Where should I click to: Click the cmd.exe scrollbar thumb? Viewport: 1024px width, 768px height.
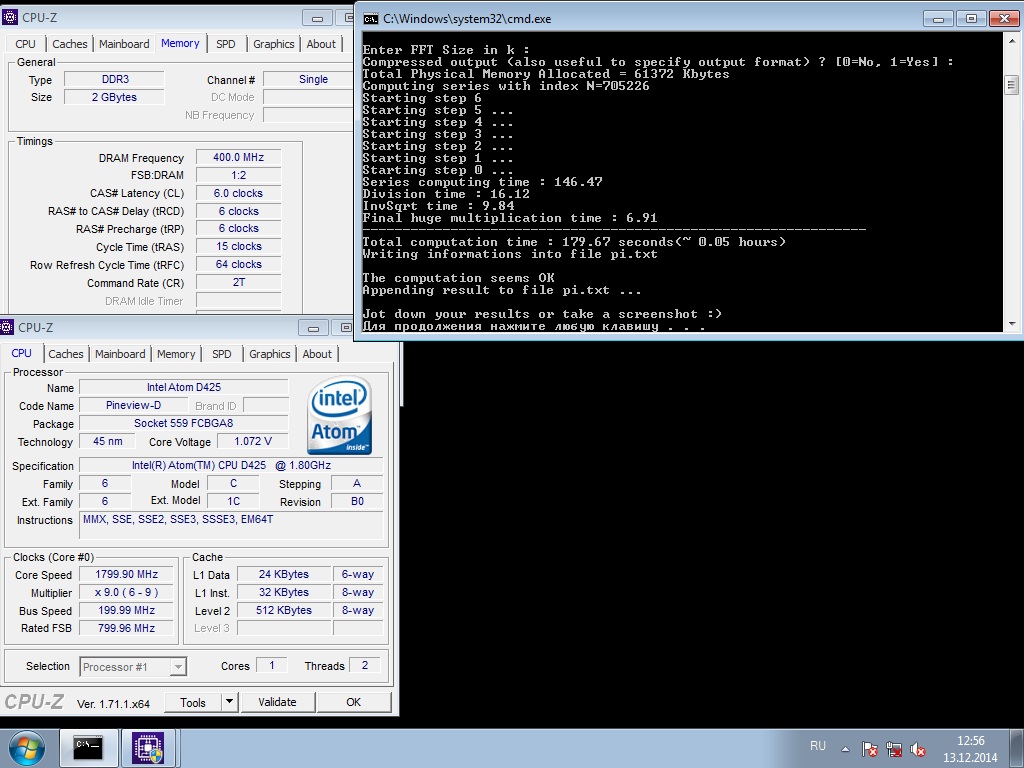pos(1012,84)
